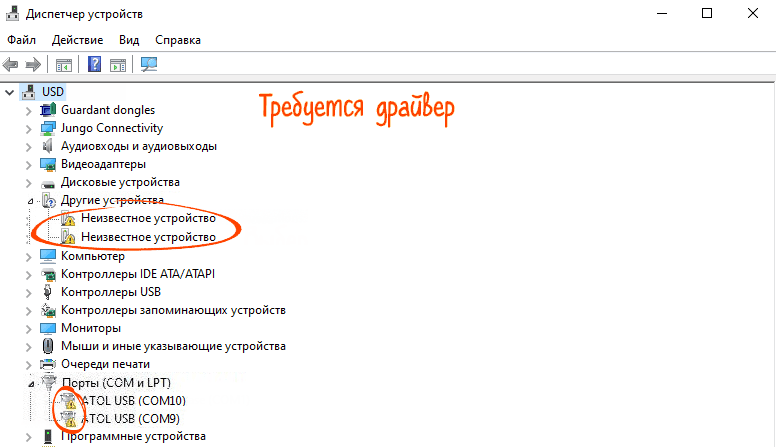
Task: Open the Действие menu
Action: click(77, 40)
